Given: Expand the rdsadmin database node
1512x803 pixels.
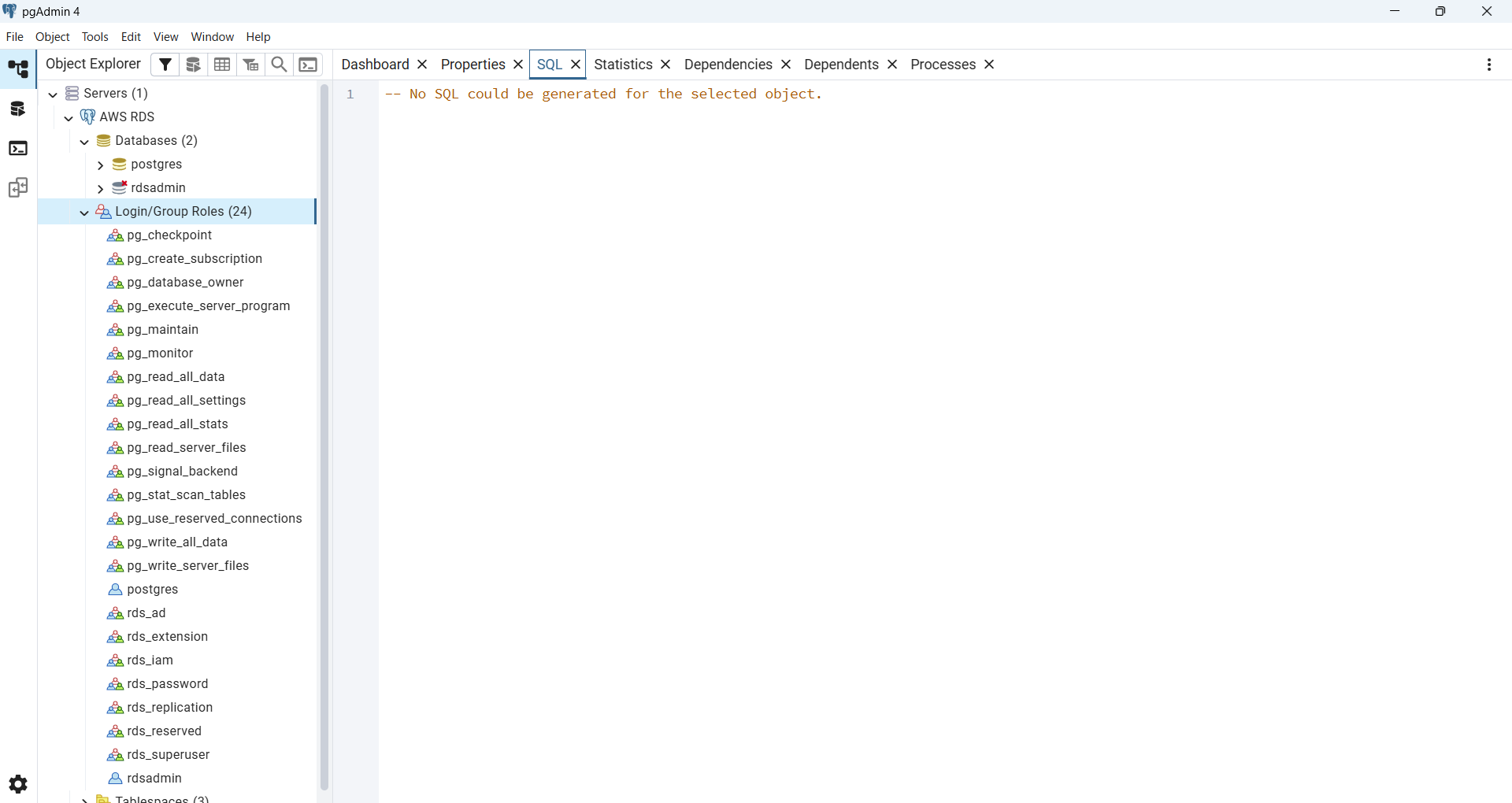Looking at the screenshot, I should coord(100,189).
